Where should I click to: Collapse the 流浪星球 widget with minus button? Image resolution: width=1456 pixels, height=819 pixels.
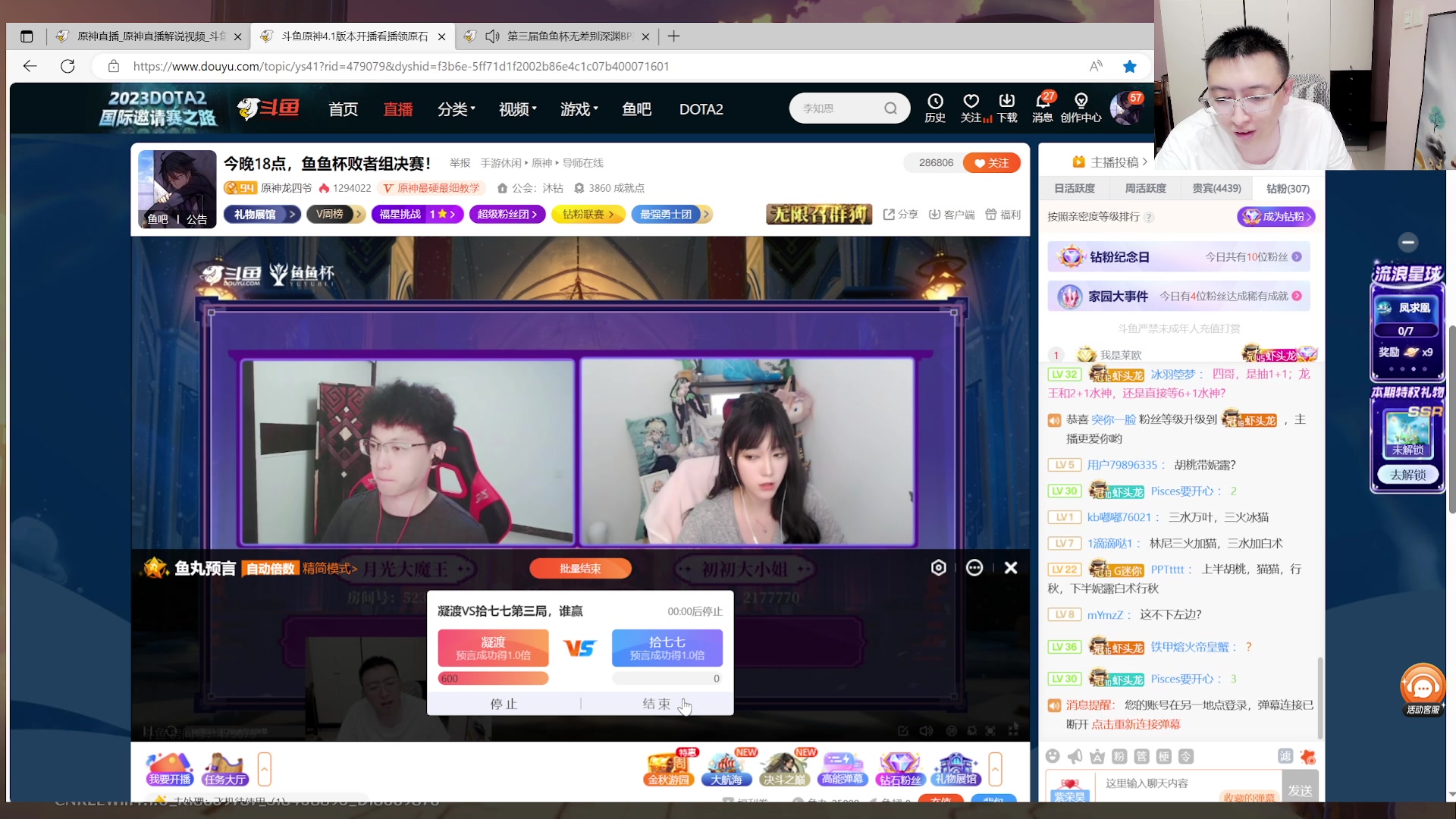coord(1408,242)
